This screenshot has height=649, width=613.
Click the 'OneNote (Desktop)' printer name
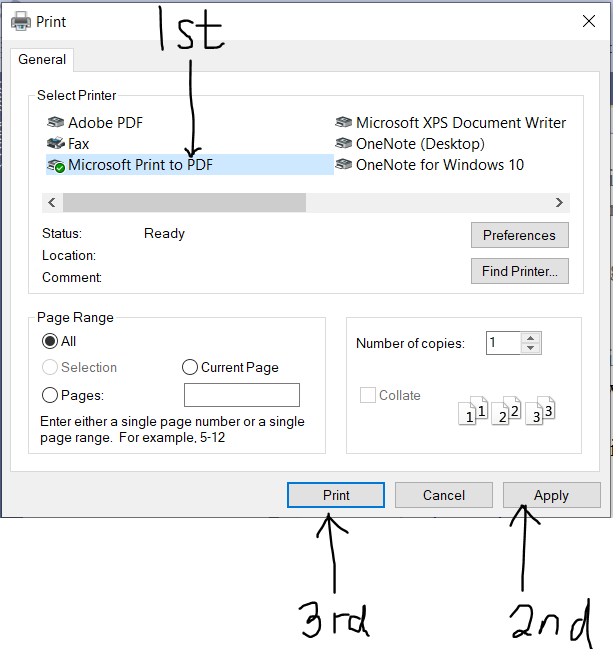click(x=421, y=144)
